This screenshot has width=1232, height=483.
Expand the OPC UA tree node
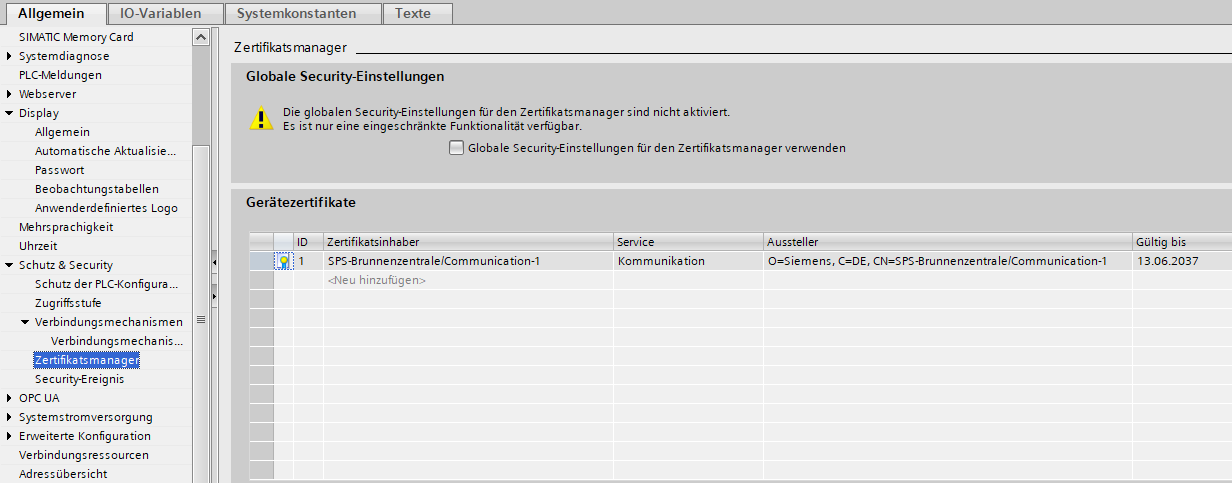tap(9, 398)
